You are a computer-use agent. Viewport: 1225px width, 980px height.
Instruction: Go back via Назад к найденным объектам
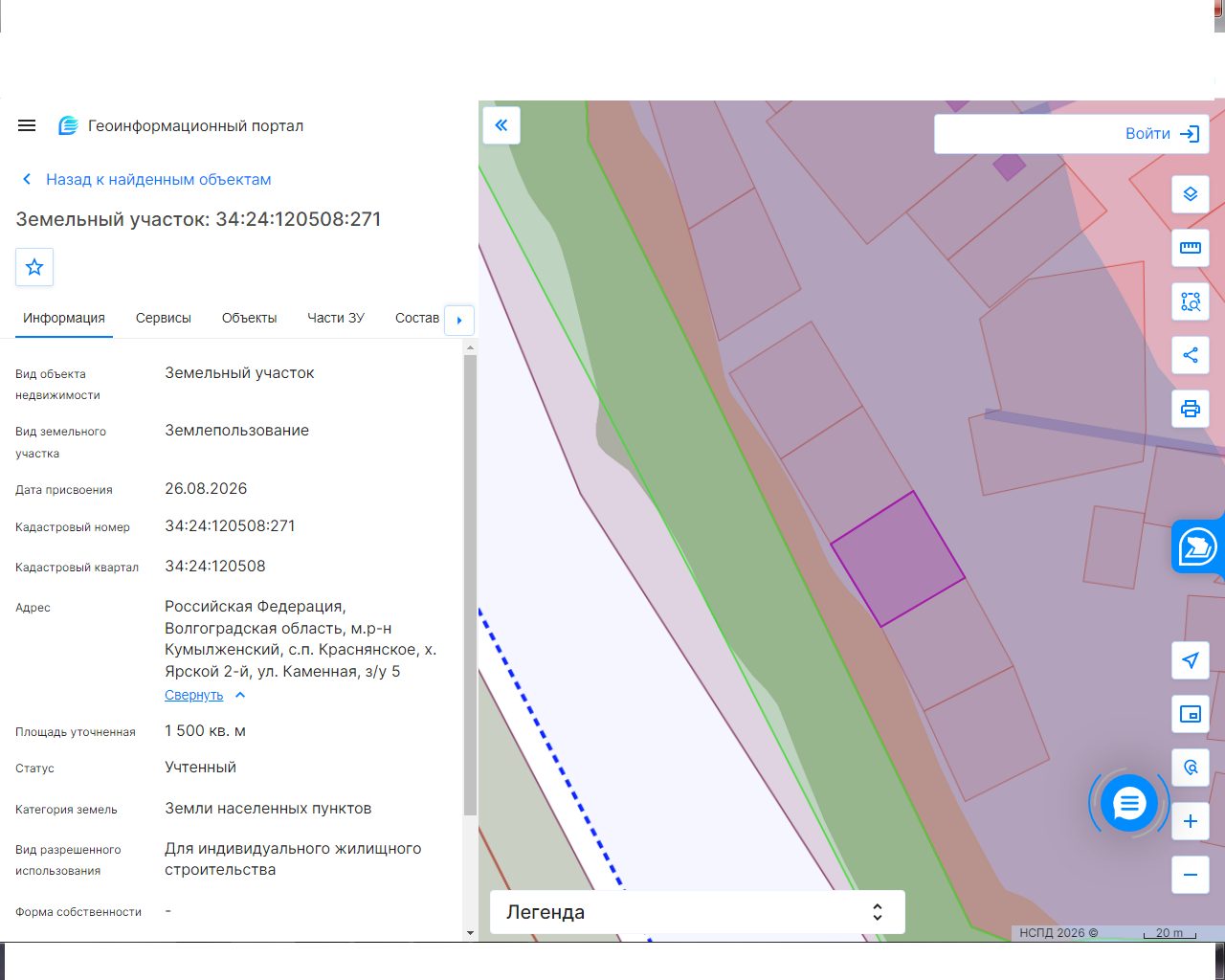tap(146, 179)
